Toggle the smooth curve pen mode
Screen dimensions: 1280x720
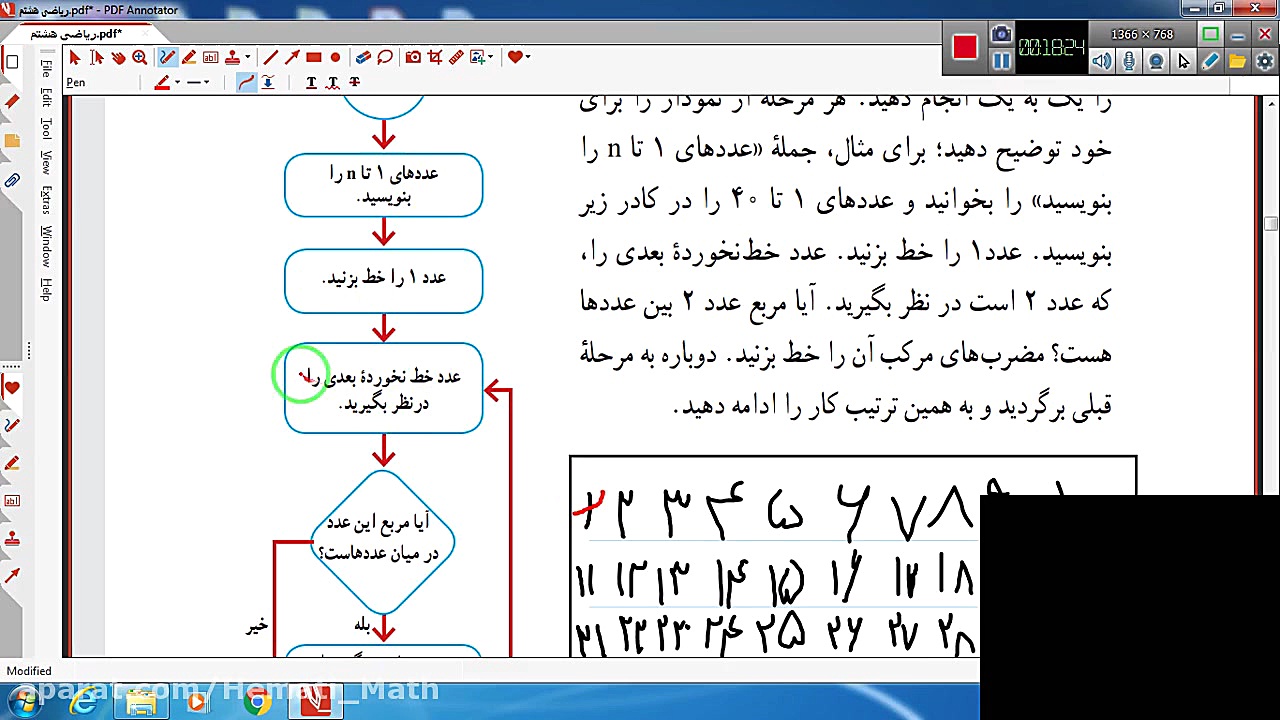click(x=247, y=82)
